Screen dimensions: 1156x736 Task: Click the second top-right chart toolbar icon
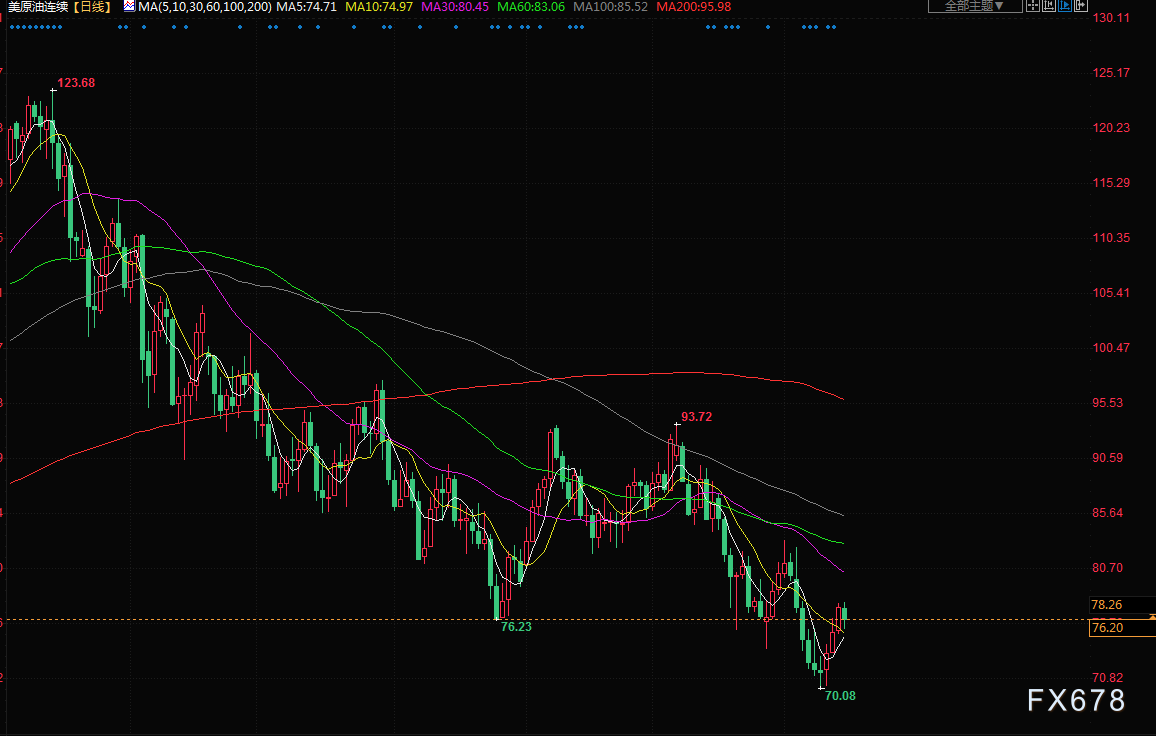(1049, 6)
